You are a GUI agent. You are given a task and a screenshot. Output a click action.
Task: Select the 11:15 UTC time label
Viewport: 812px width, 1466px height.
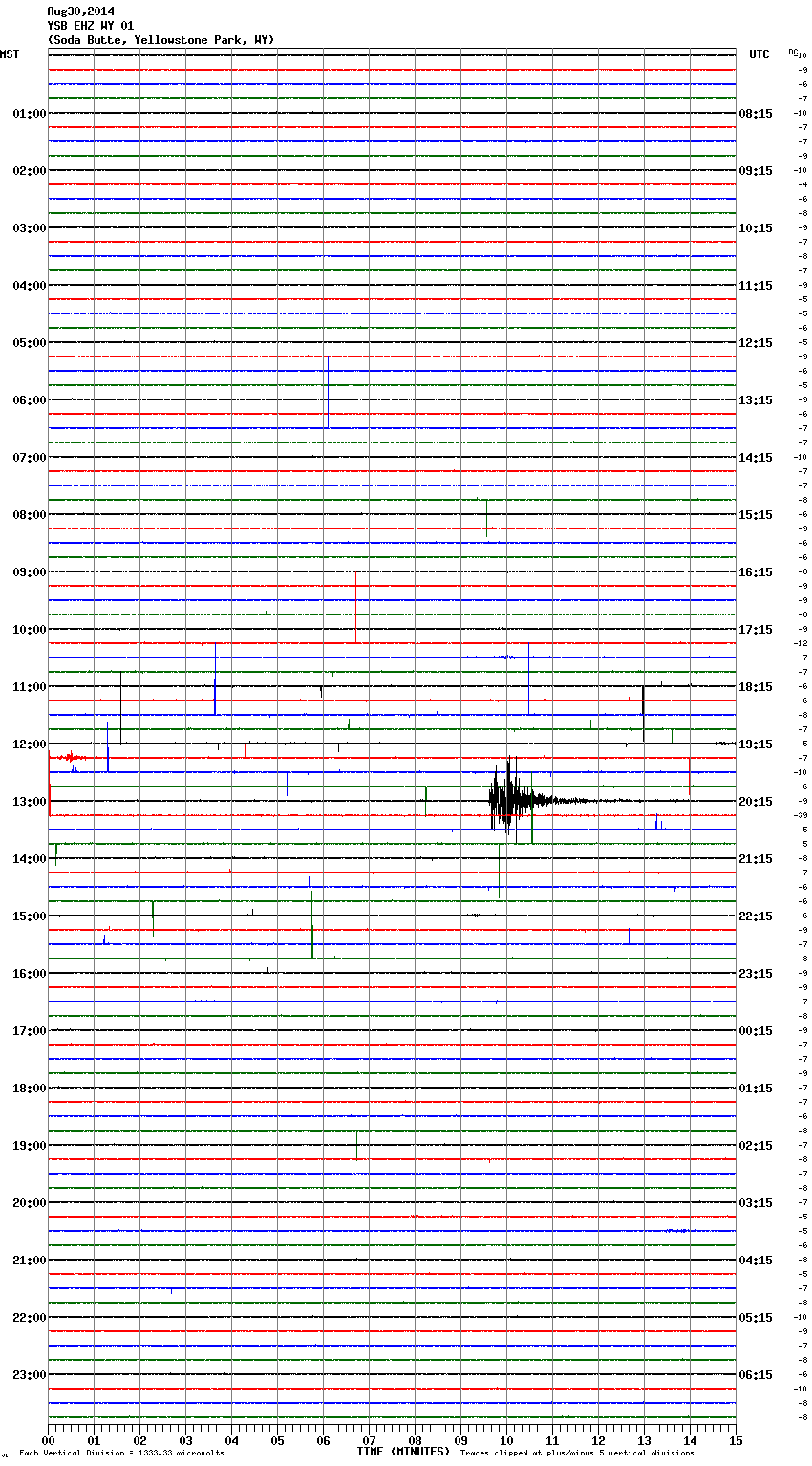[x=756, y=286]
